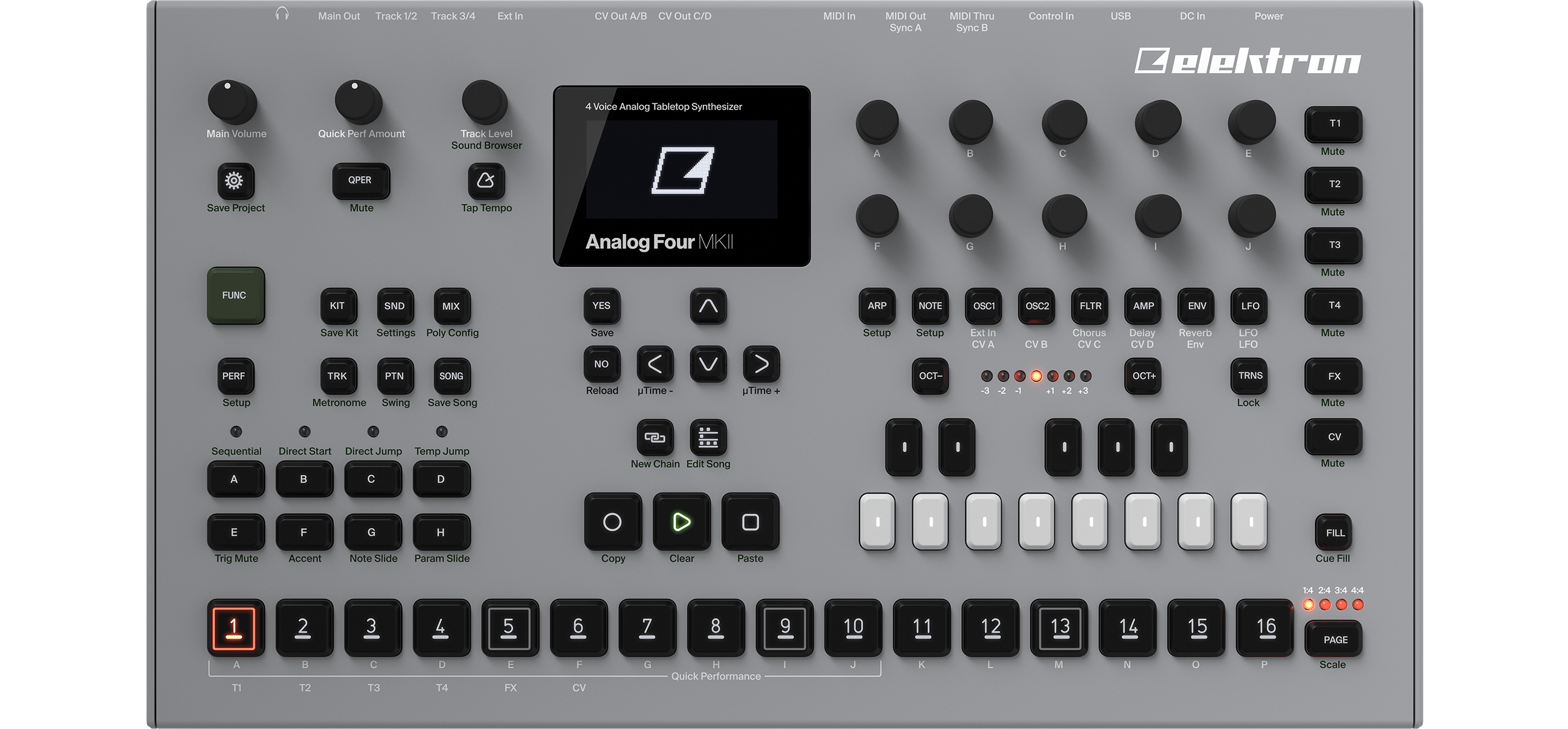Click data entry knob J
The width and height of the screenshot is (1568, 729).
[1251, 215]
